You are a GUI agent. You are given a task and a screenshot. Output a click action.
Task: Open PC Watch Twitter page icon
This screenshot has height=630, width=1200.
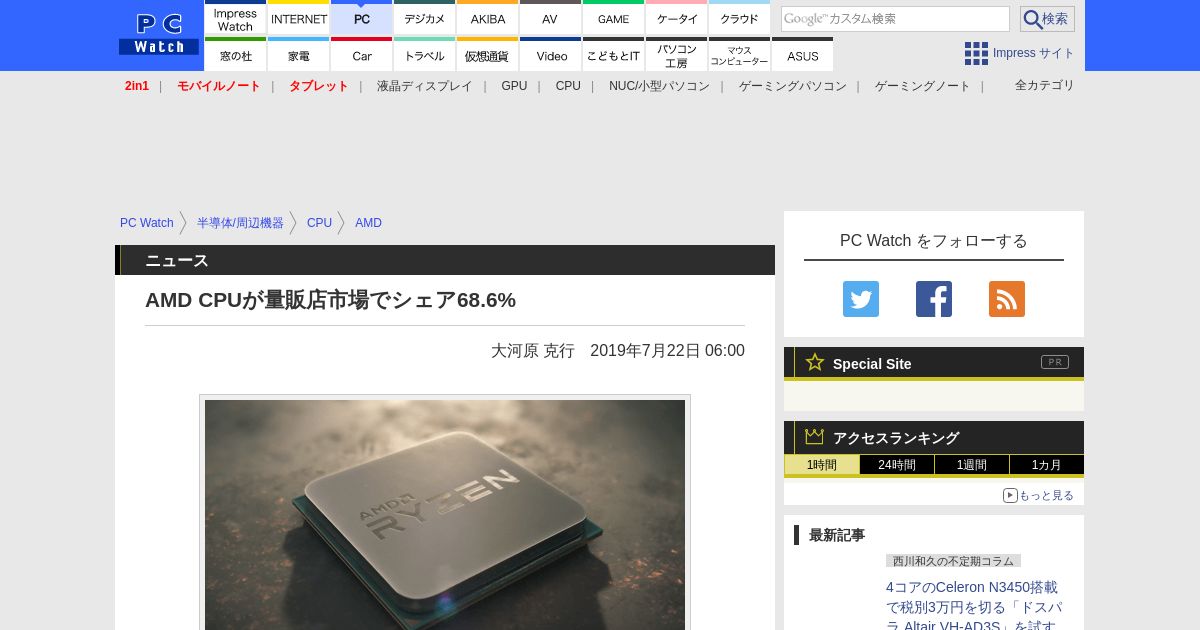(x=861, y=299)
